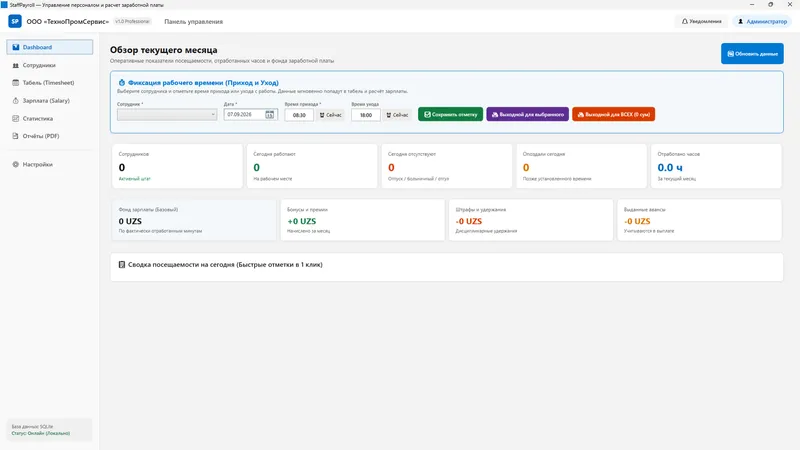Click the orange Выходной для ВСЕХ button

pyautogui.click(x=613, y=114)
